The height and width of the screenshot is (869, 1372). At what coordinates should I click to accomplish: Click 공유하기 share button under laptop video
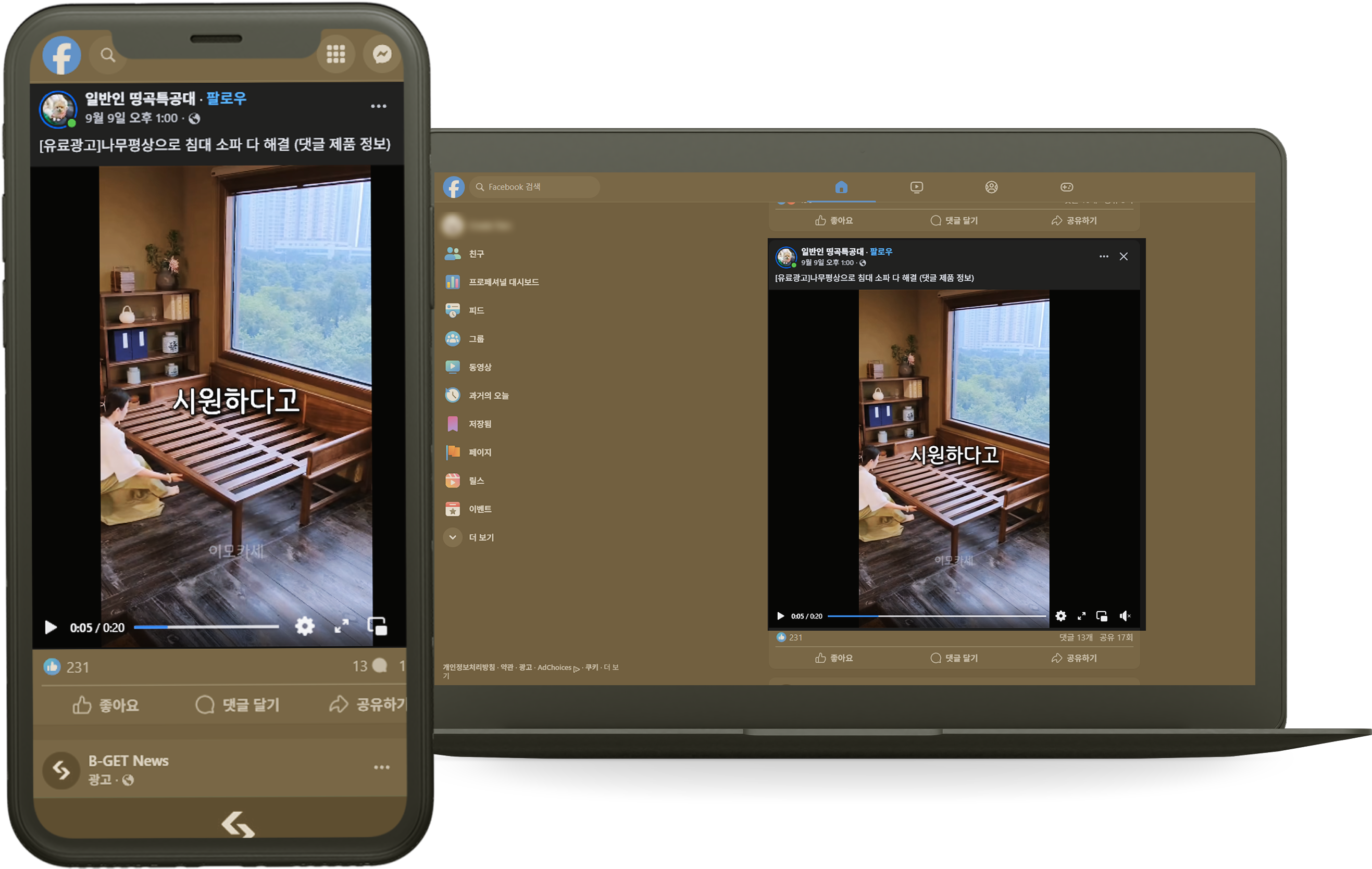tap(1074, 658)
